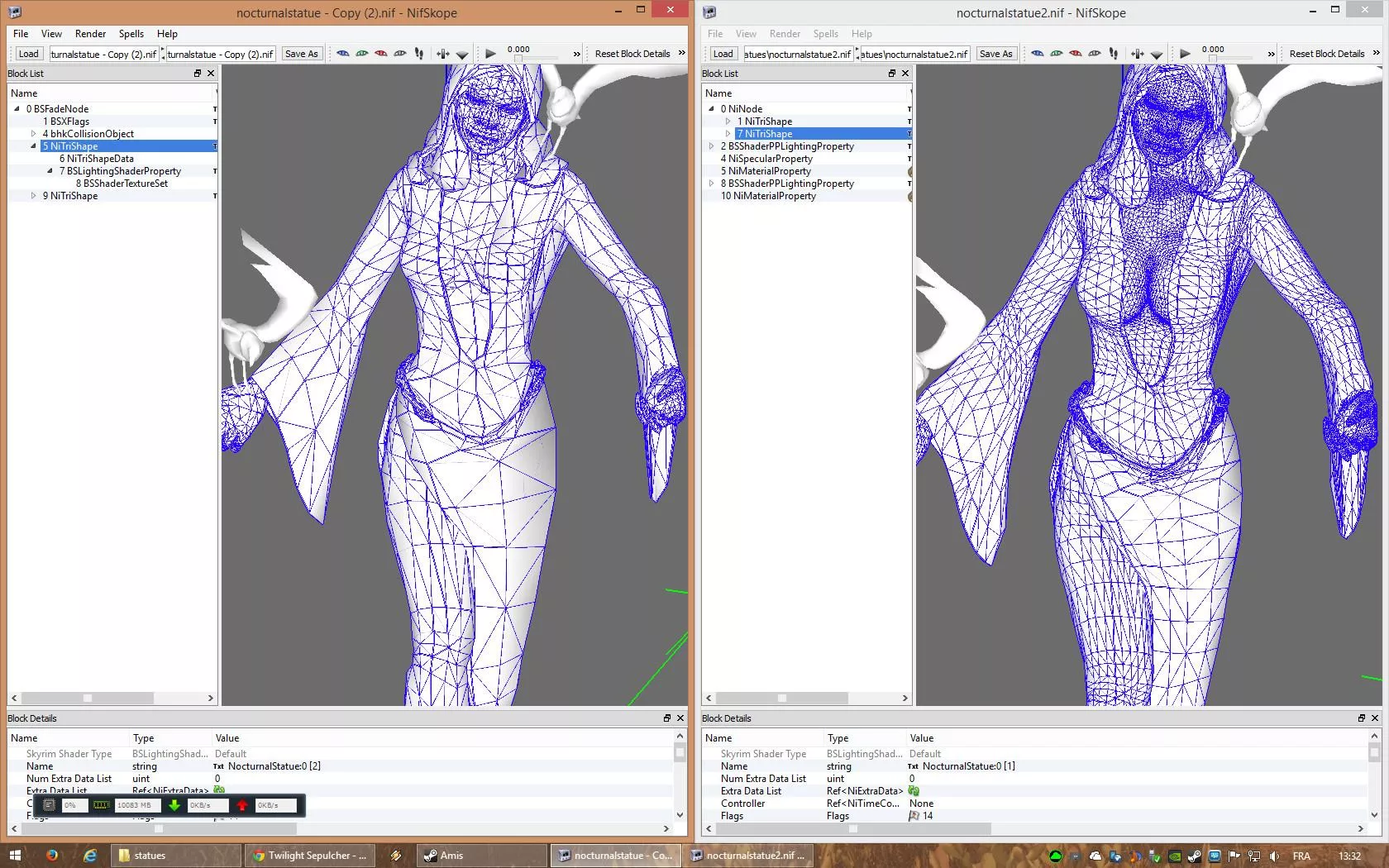This screenshot has height=868, width=1389.
Task: Select 6 NiTriShapeData block
Action: [x=96, y=159]
